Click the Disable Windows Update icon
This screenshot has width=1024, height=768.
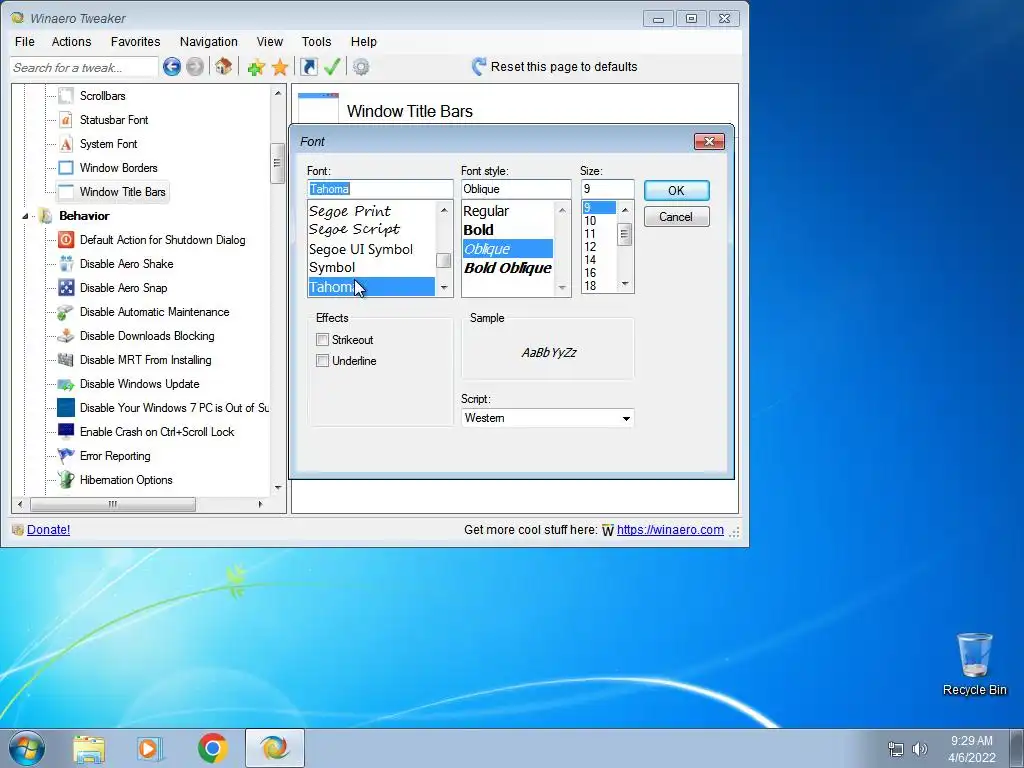click(x=66, y=384)
